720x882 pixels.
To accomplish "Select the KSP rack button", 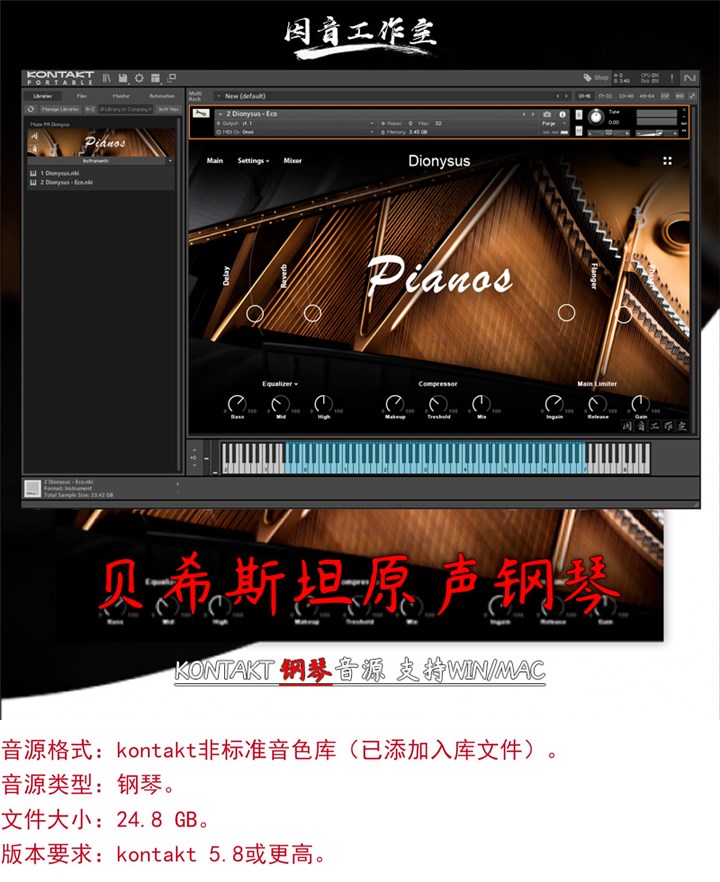I will click(665, 96).
